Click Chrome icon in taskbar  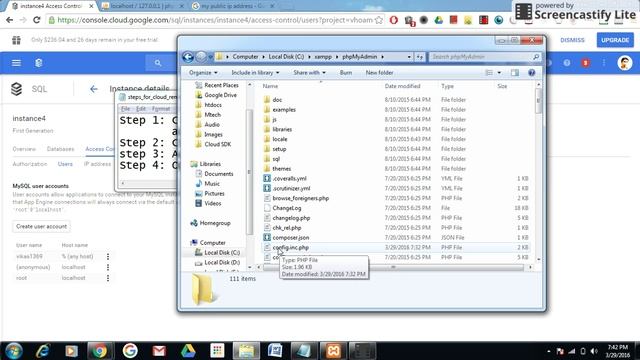click(x=99, y=351)
